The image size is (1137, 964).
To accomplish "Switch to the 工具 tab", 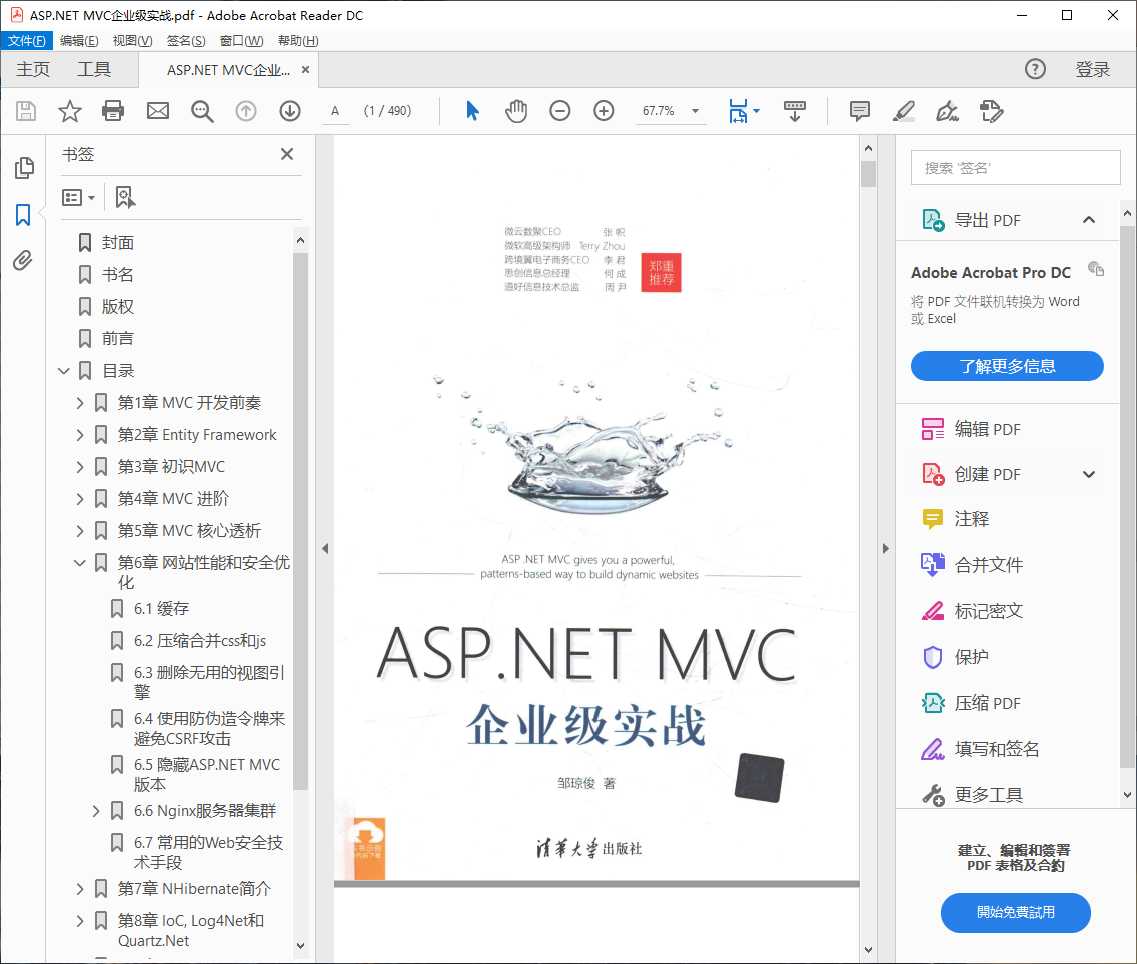I will (95, 70).
